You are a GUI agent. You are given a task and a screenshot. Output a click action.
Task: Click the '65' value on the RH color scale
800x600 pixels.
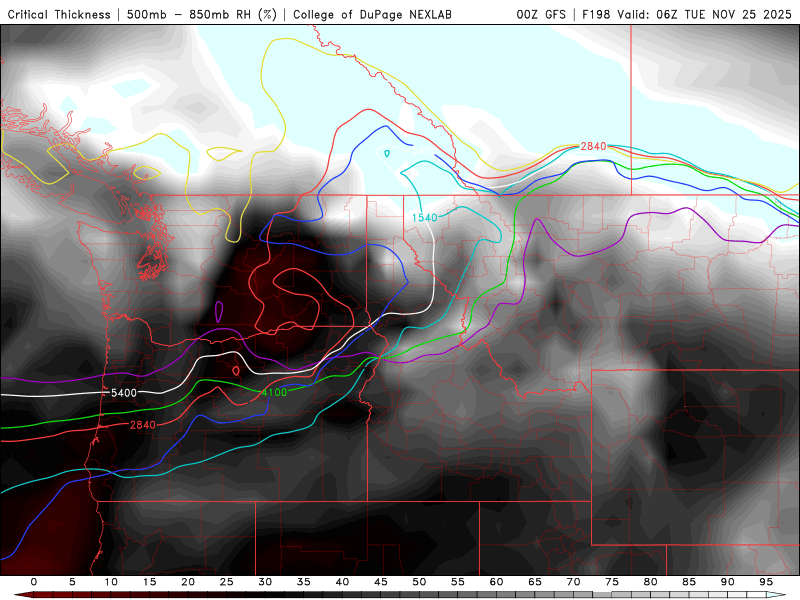[535, 582]
